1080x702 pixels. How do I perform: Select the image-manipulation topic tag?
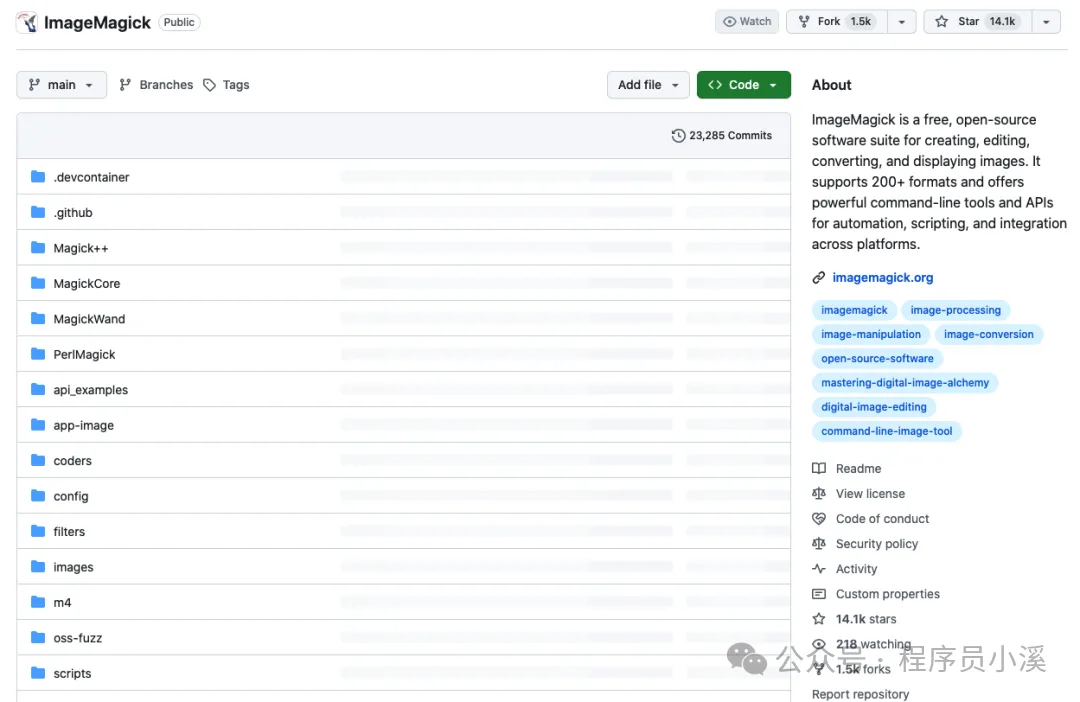click(871, 334)
